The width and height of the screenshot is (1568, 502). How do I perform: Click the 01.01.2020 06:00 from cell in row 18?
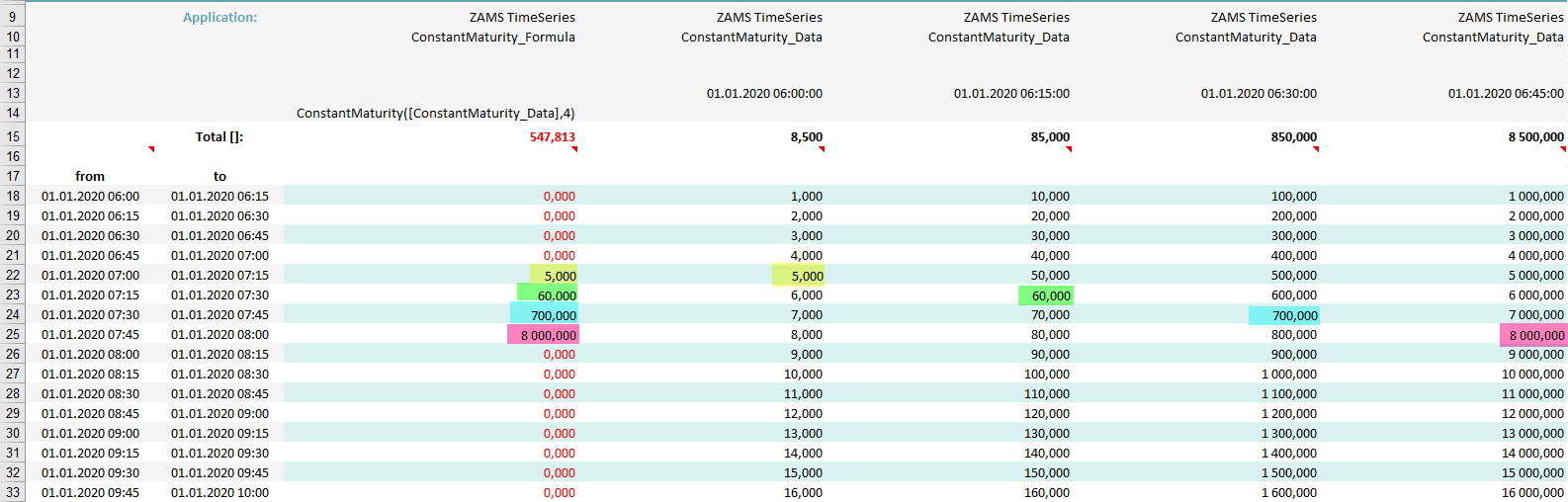[x=90, y=197]
